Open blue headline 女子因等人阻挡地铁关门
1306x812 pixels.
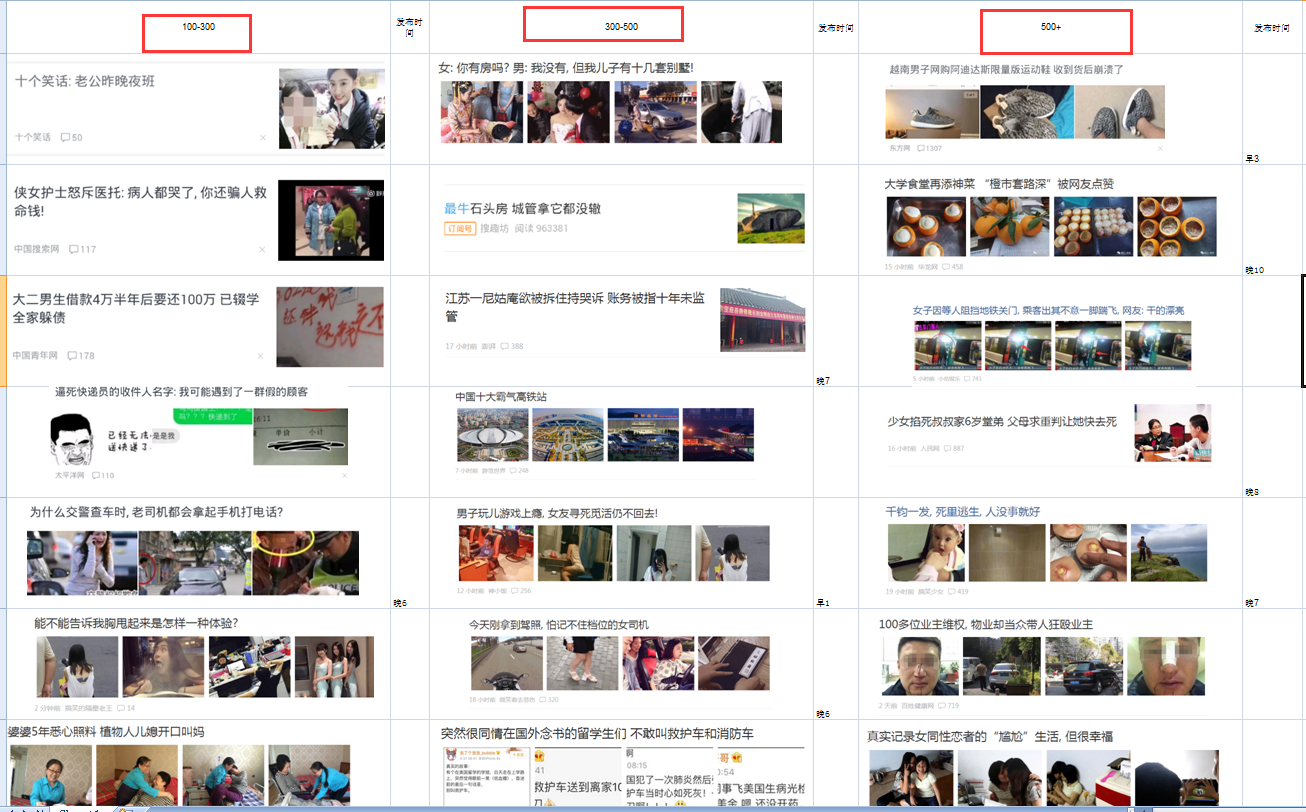(1048, 311)
